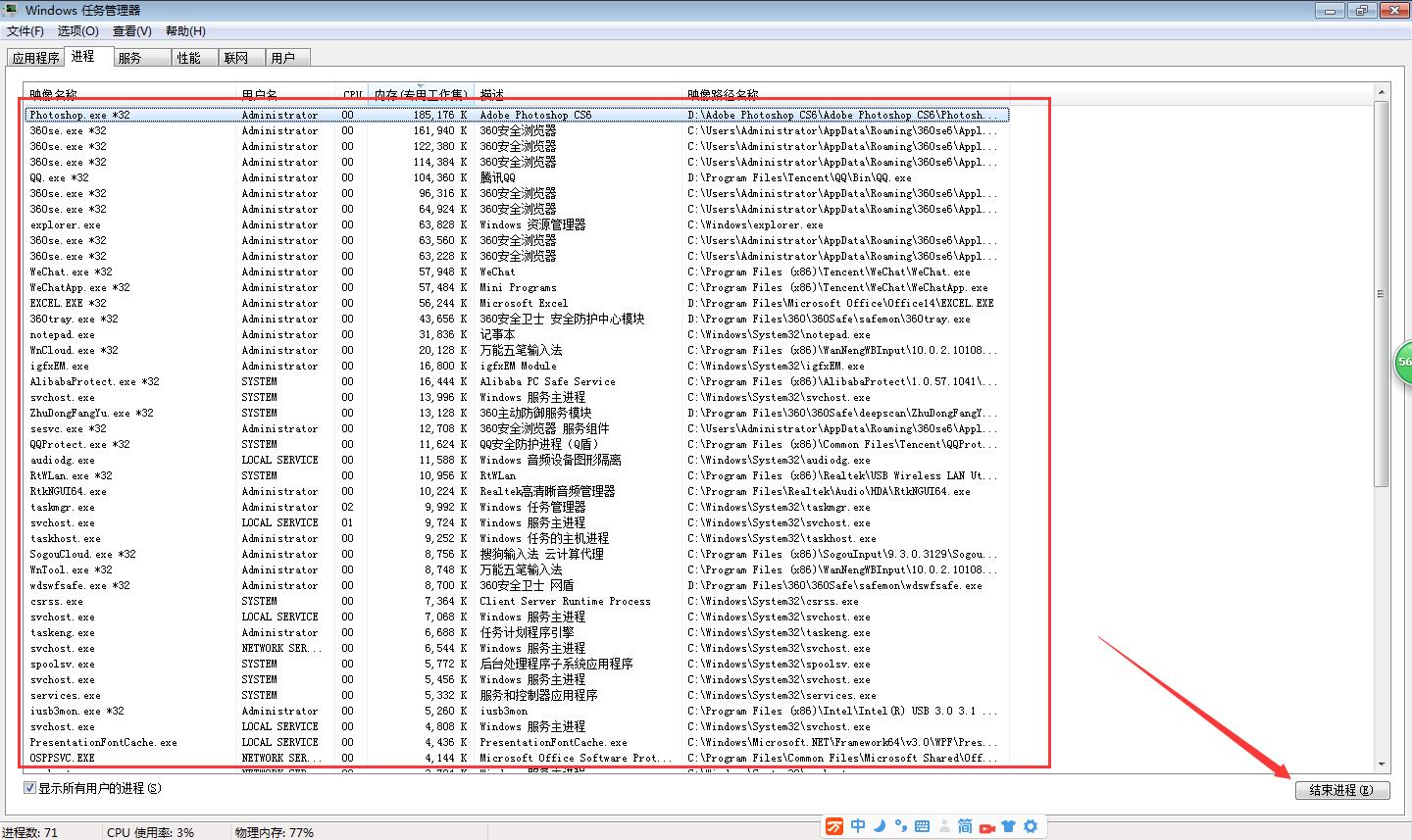Select the AlibabaProtect.exe *32 process
The image size is (1412, 840).
pyautogui.click(x=516, y=381)
